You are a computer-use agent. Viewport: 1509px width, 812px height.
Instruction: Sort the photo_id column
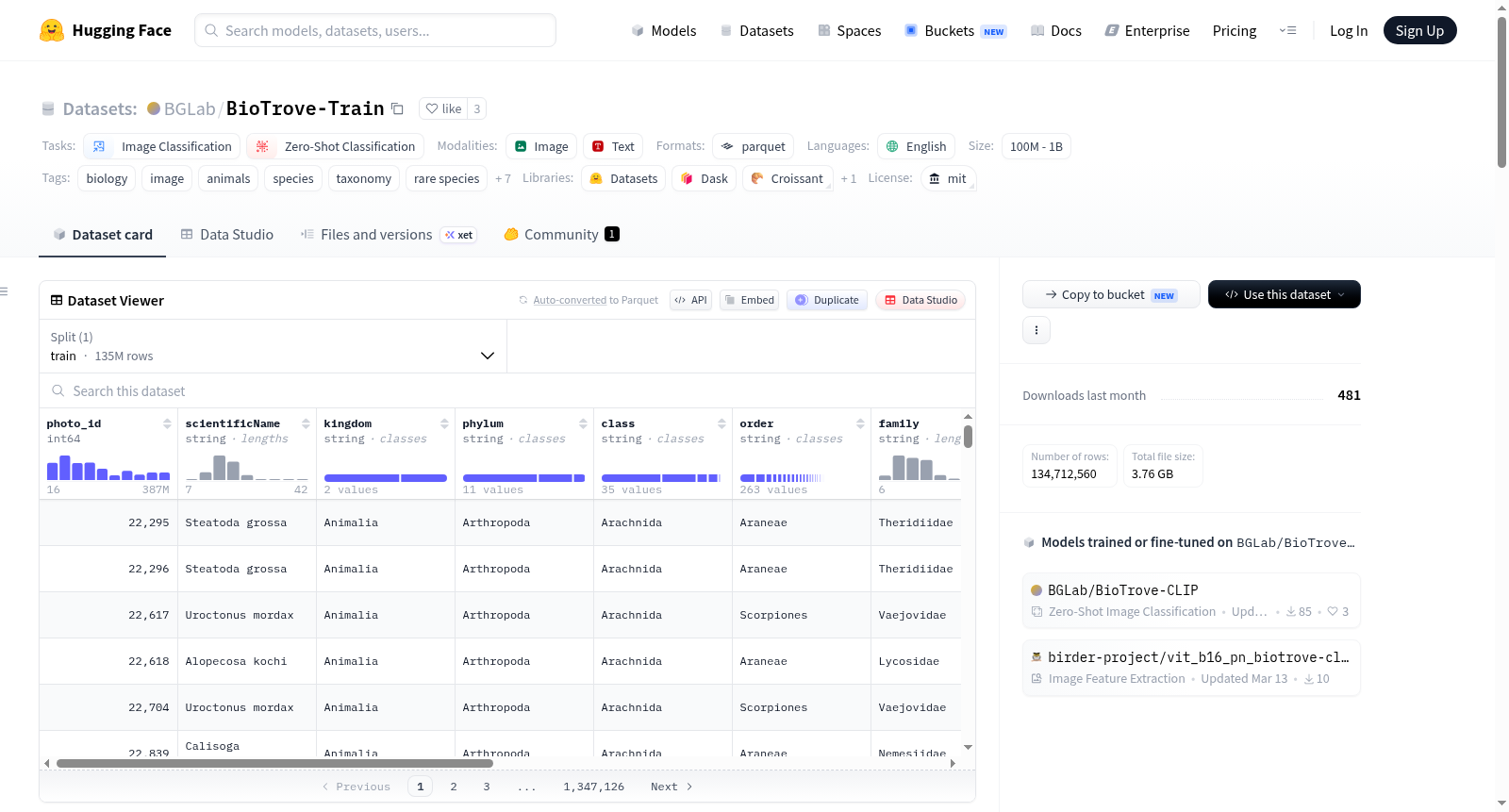coord(167,423)
